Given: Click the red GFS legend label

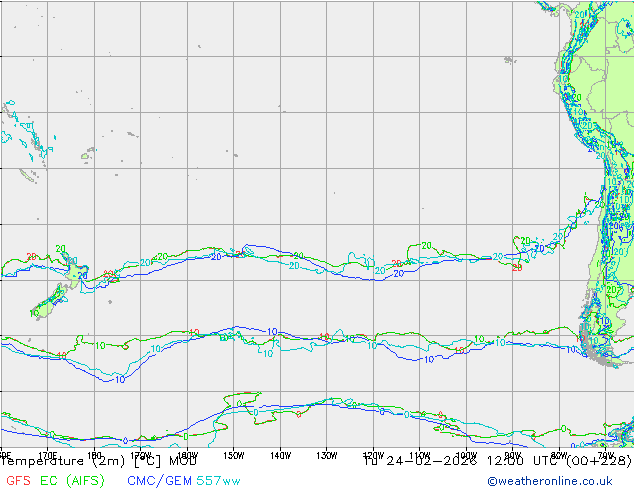Looking at the screenshot, I should click(x=18, y=480).
